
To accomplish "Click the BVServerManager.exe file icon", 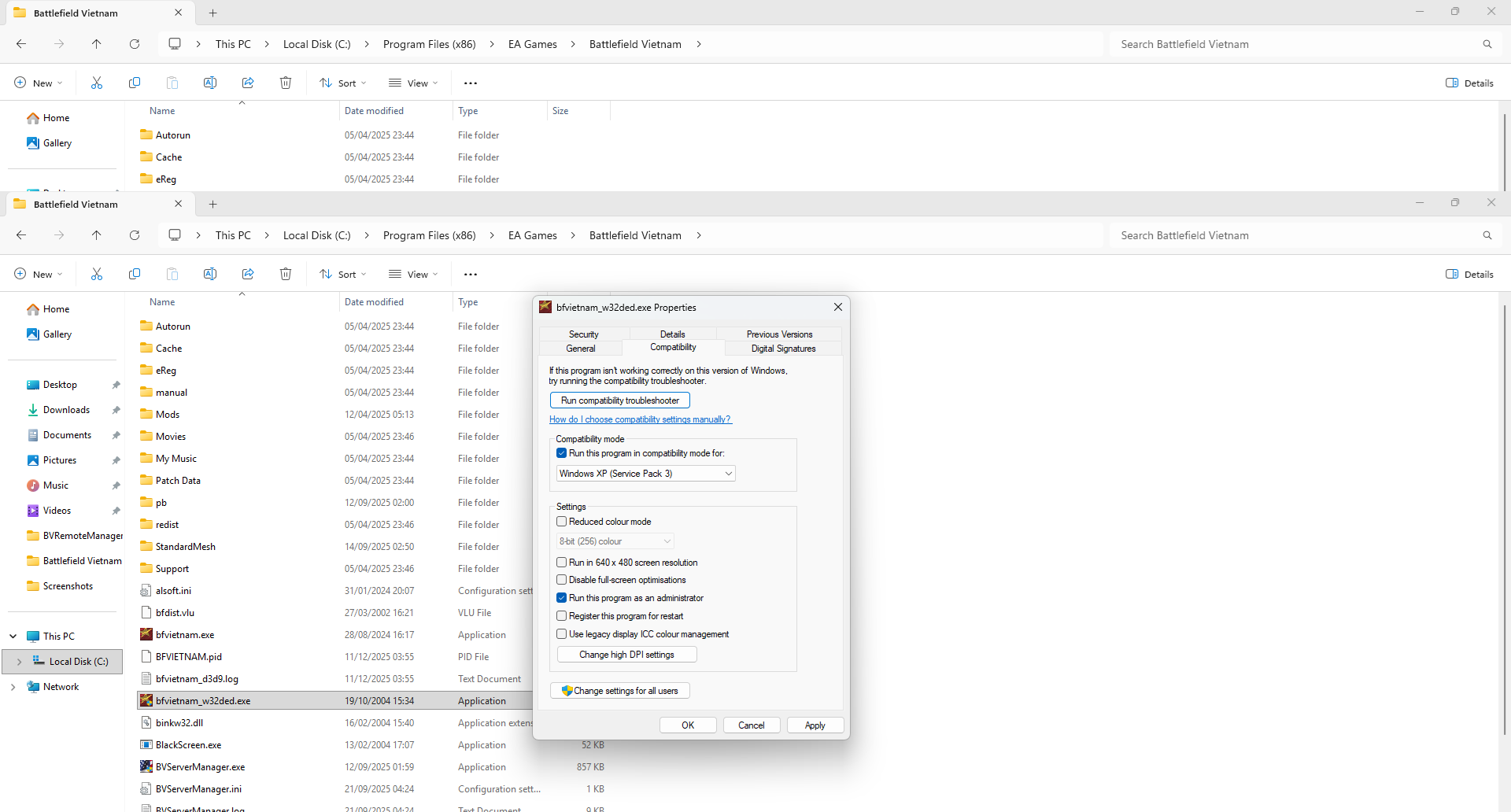I will (146, 766).
